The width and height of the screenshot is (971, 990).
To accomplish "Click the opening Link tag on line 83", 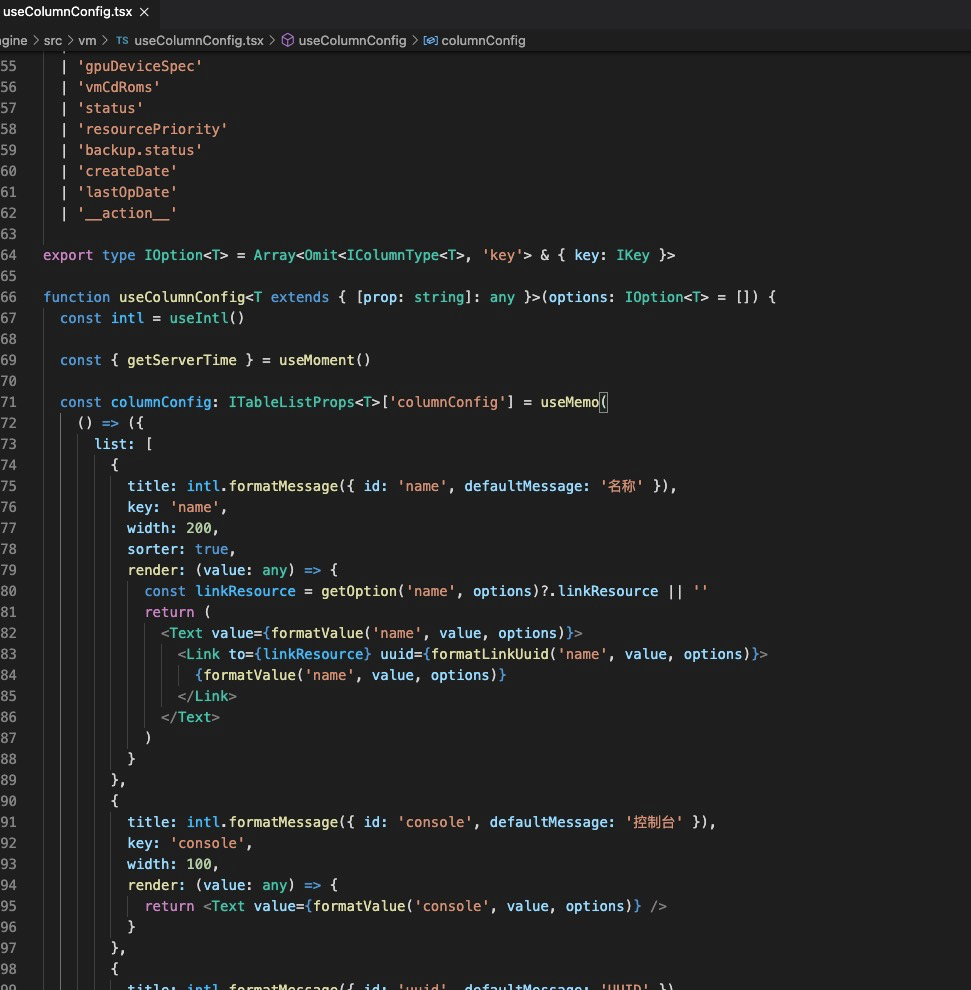I will click(203, 654).
